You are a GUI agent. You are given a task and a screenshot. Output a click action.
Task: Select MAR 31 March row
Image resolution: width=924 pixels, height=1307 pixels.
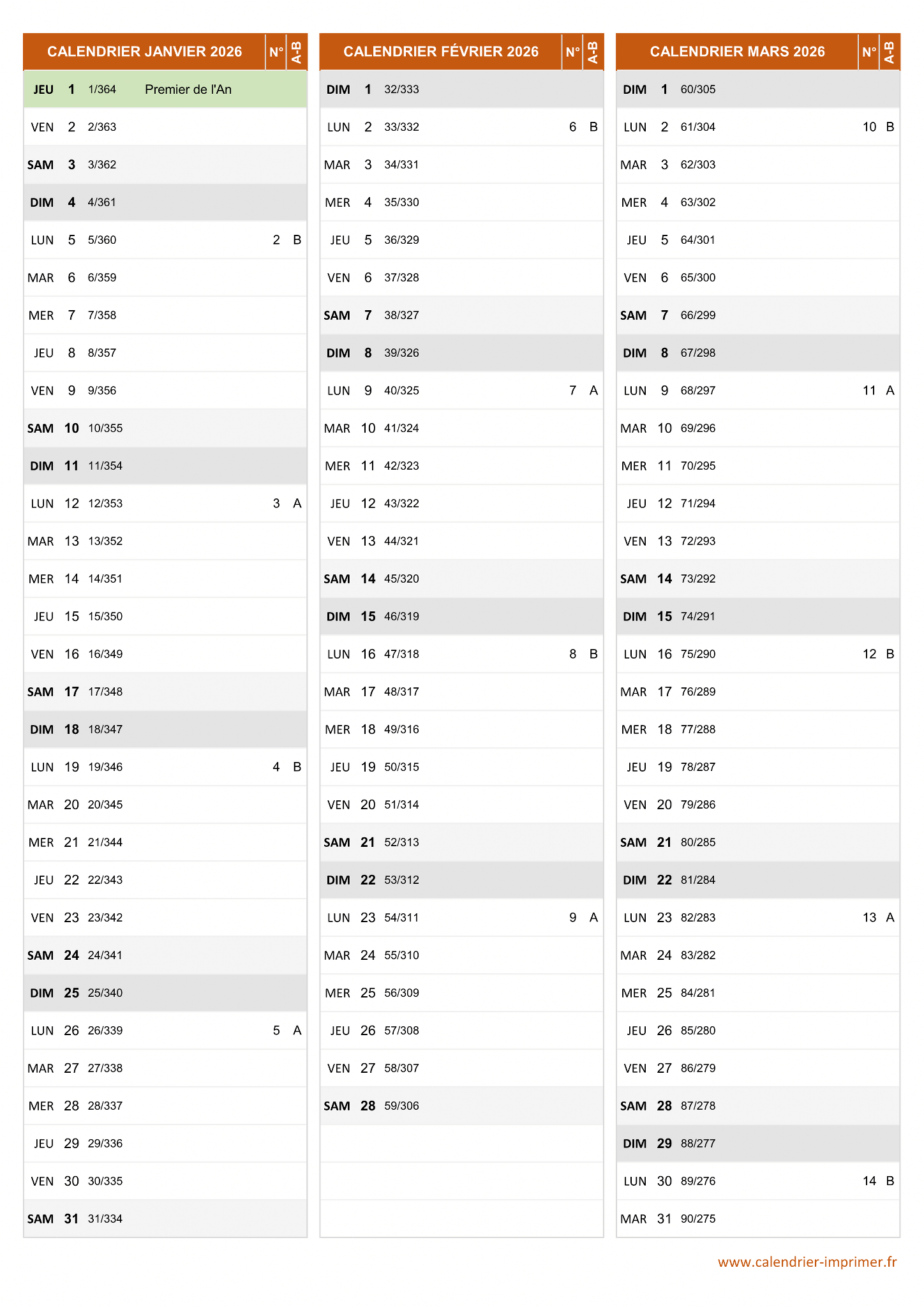pyautogui.click(x=758, y=1219)
